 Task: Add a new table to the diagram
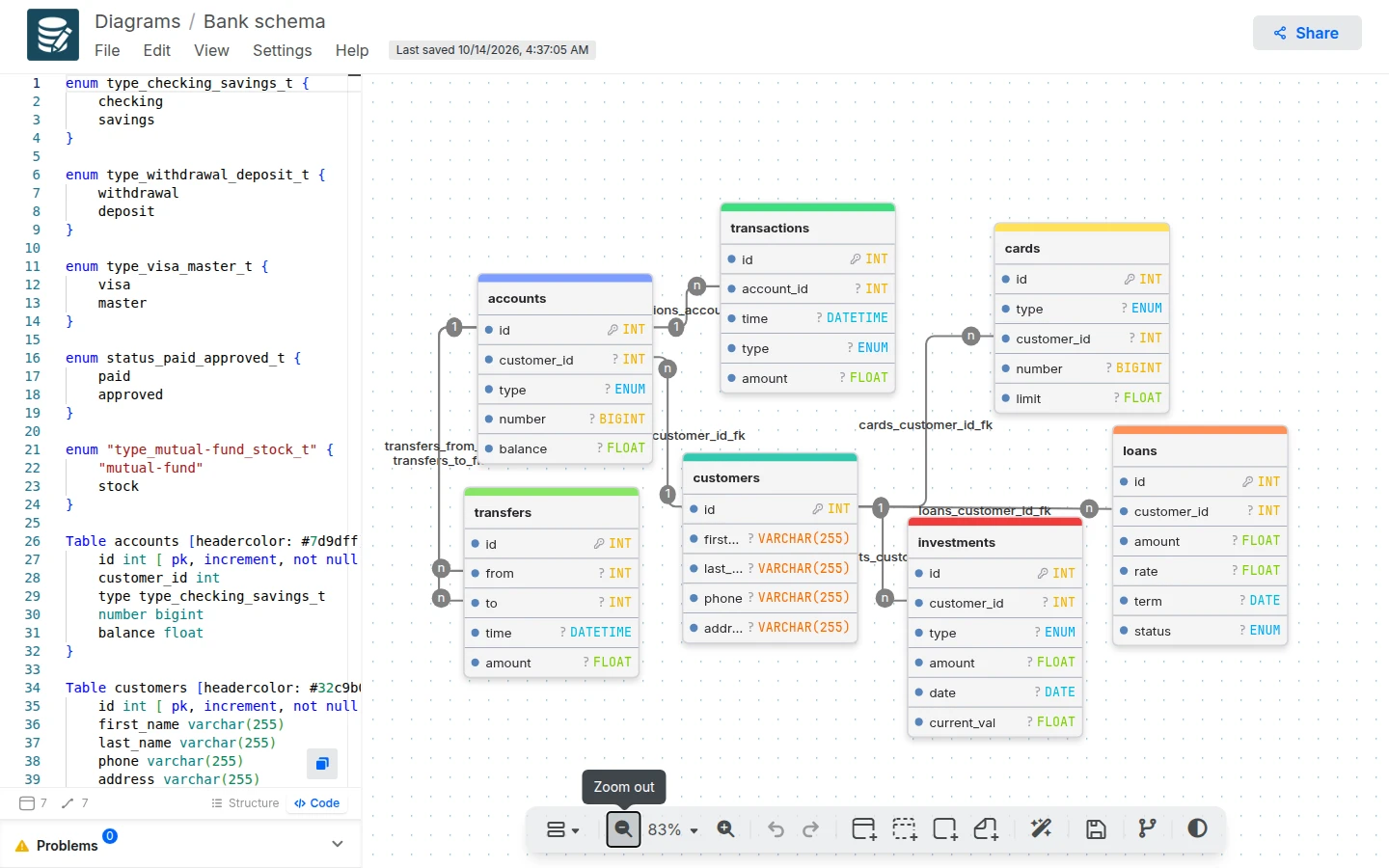tap(864, 829)
